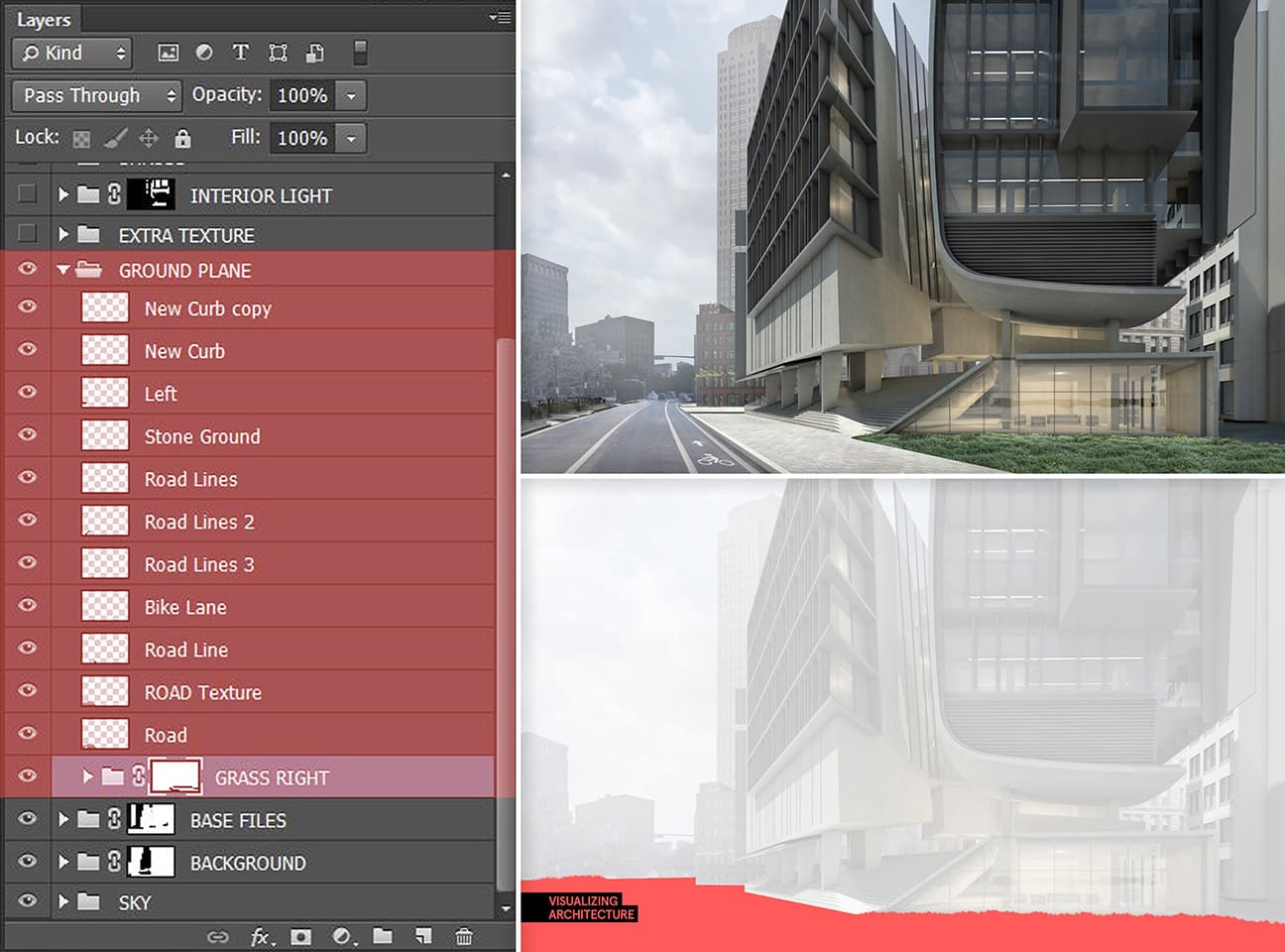1285x952 pixels.
Task: Open the Opacity value dropdown arrow
Action: coord(351,95)
